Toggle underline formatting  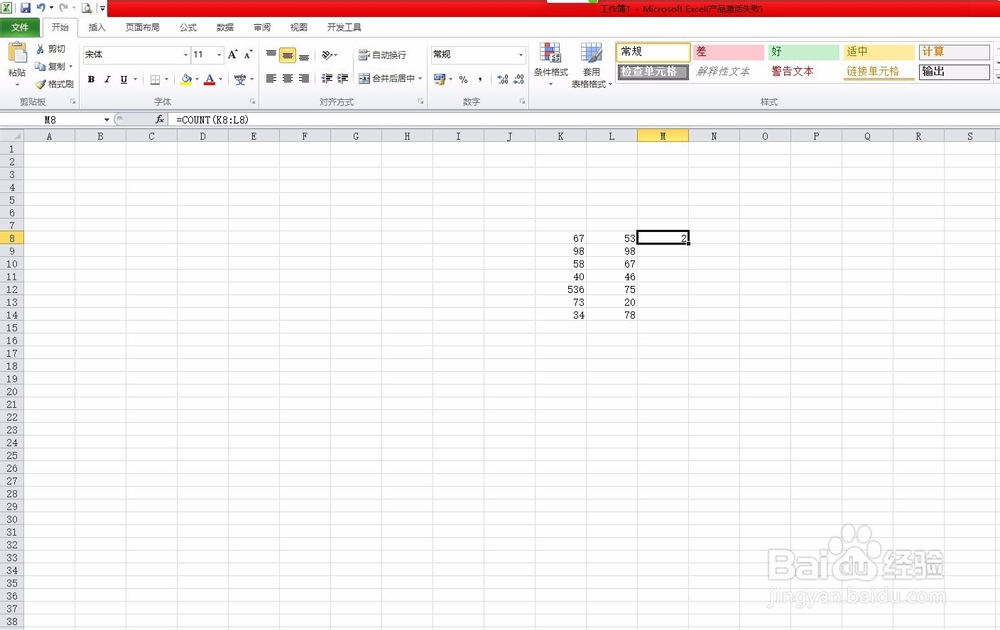coord(123,79)
